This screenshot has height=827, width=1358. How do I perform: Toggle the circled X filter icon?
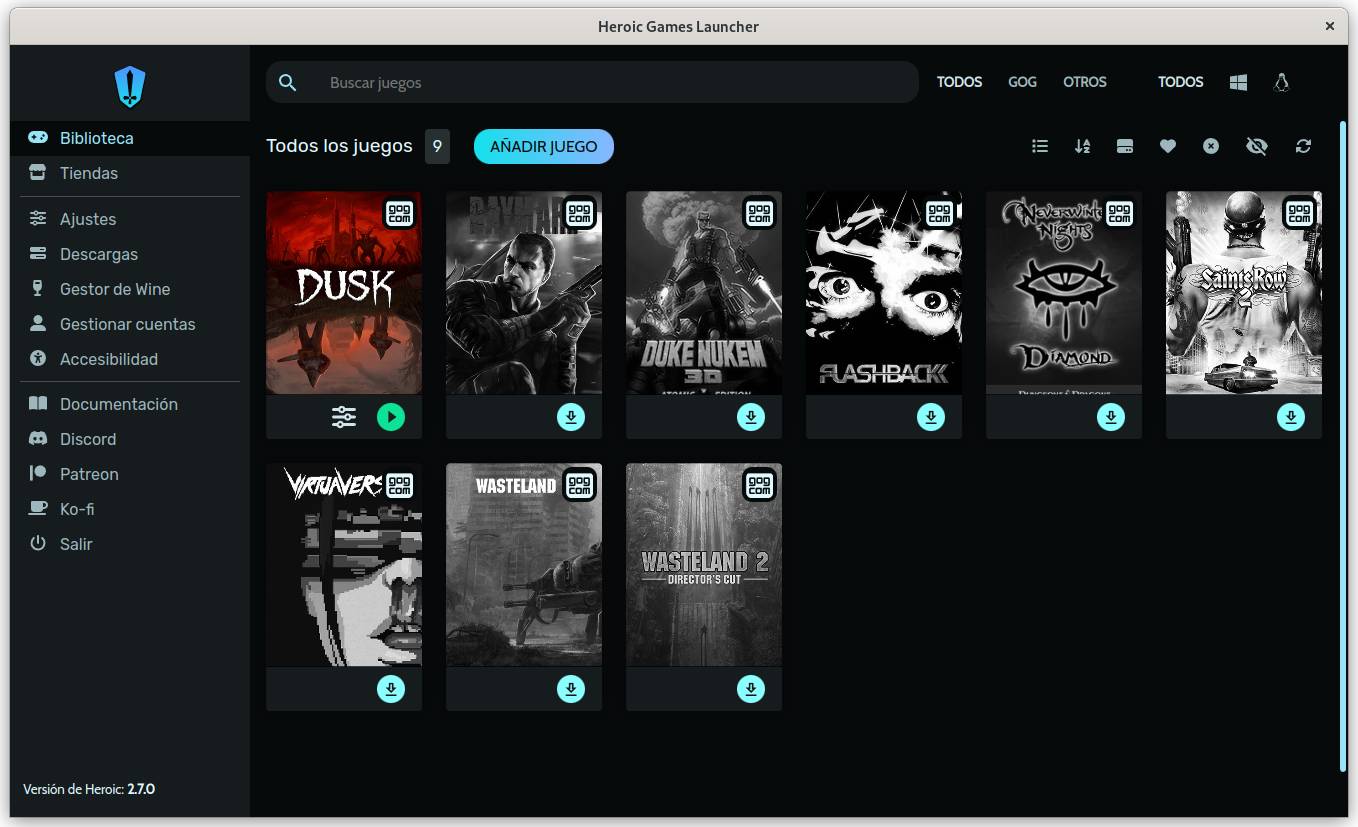[1211, 146]
